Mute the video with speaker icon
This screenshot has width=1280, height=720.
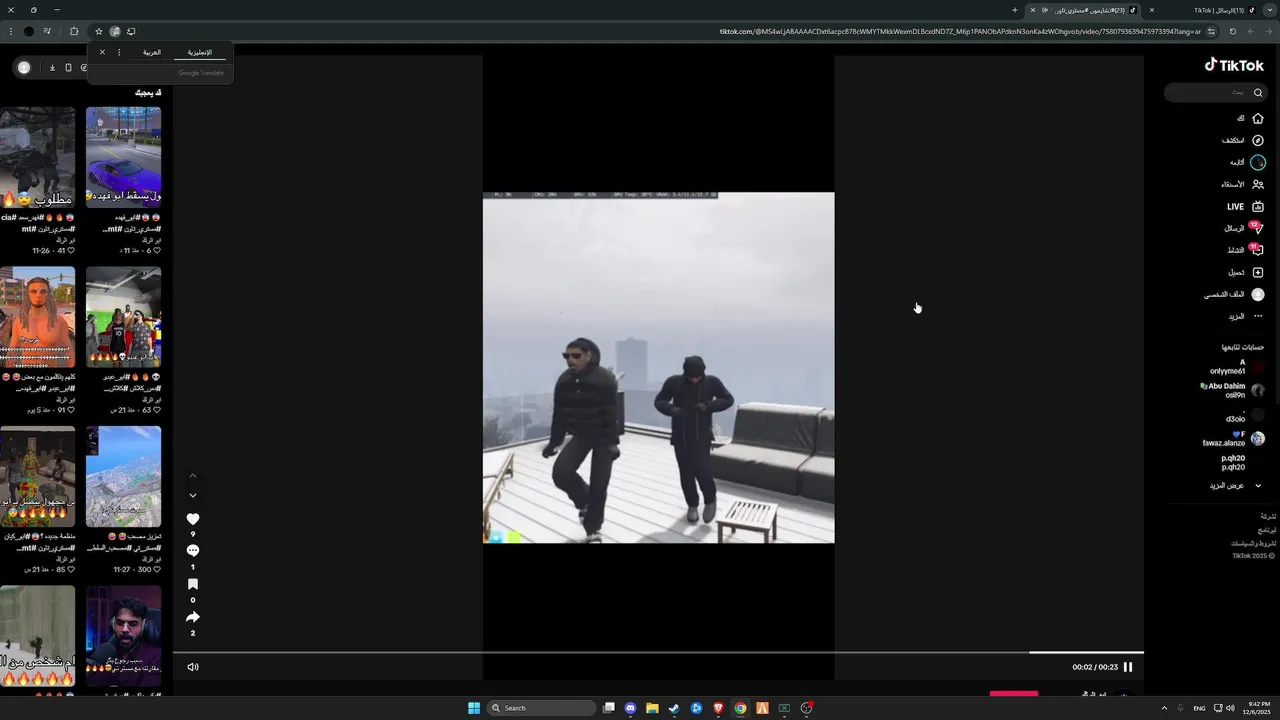[193, 667]
